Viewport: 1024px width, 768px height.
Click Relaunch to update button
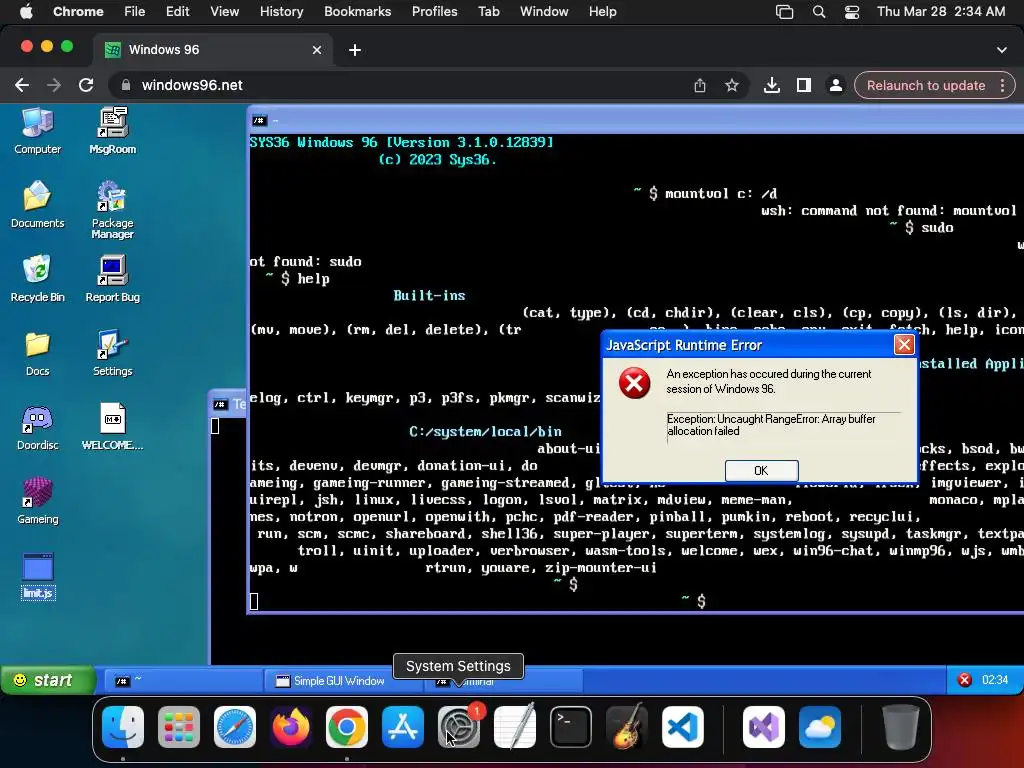[926, 85]
